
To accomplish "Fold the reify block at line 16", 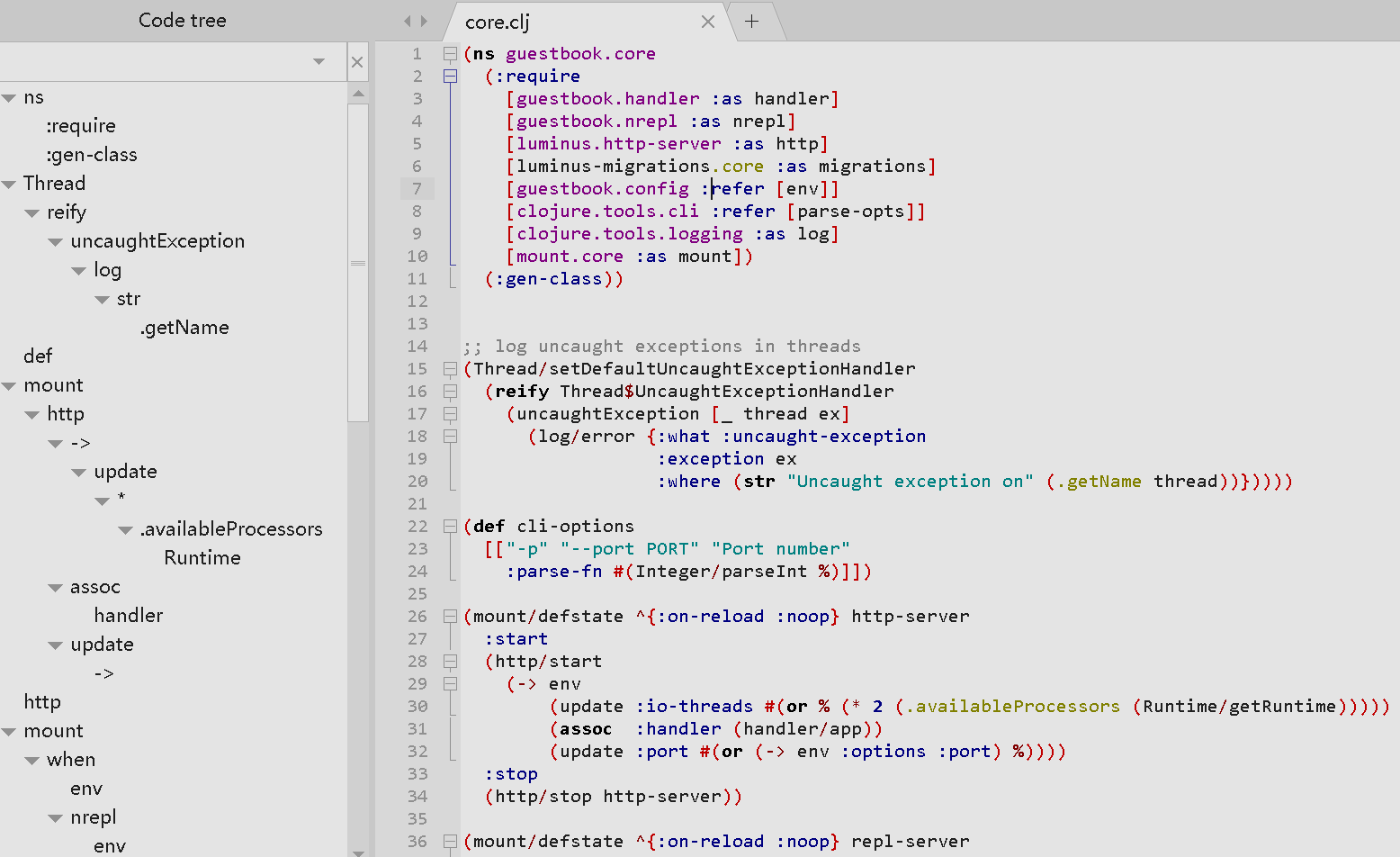I will pyautogui.click(x=451, y=392).
